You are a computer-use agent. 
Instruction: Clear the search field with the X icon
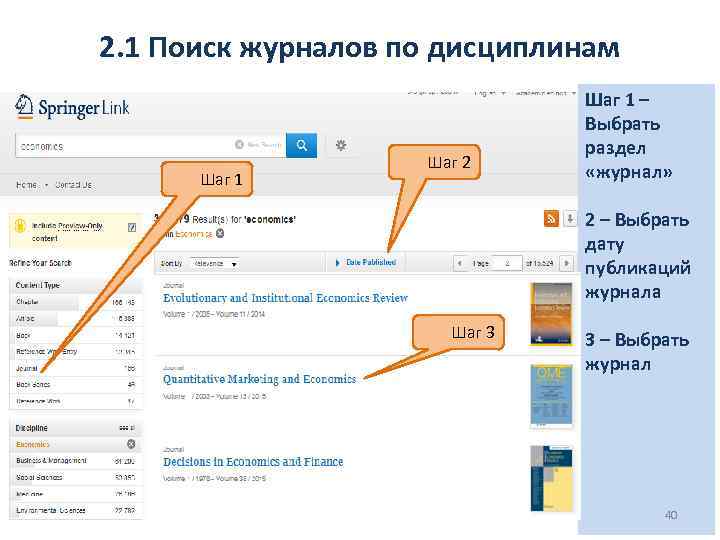coord(239,145)
